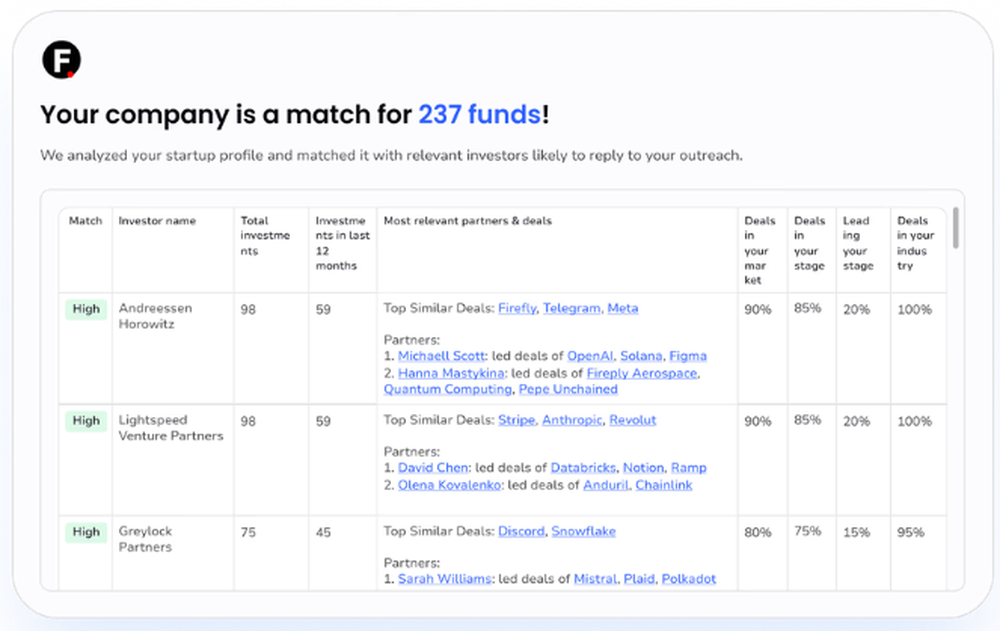Open the Telegram similar deal link

click(571, 308)
